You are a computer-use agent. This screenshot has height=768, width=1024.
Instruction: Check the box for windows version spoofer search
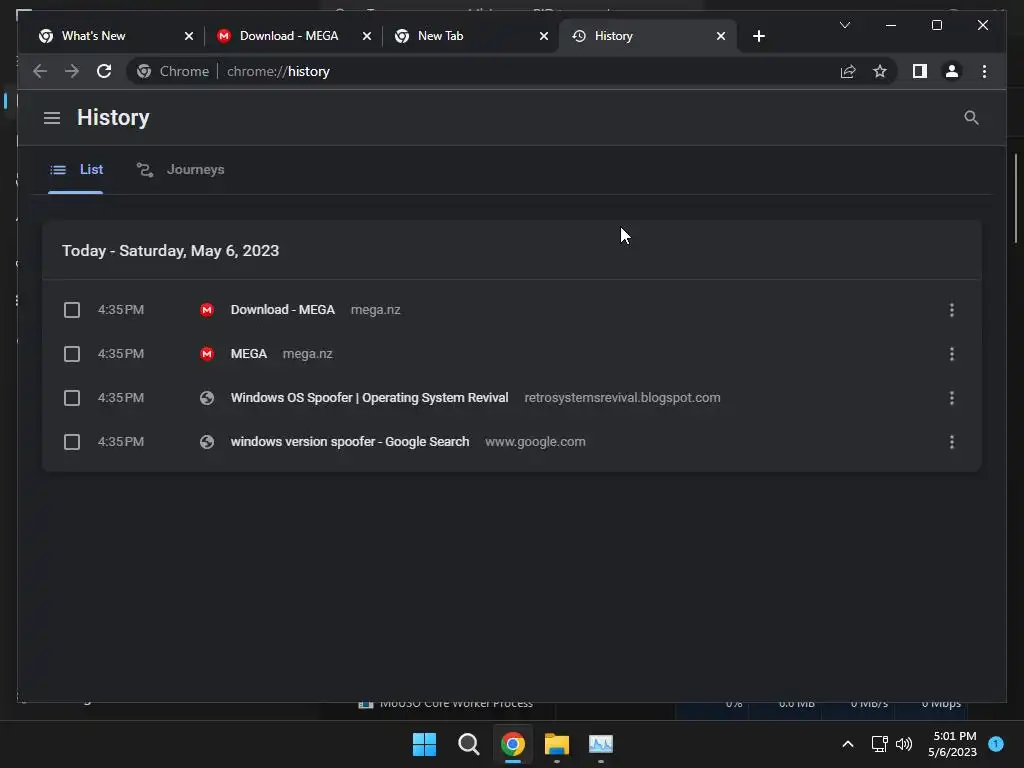click(72, 442)
